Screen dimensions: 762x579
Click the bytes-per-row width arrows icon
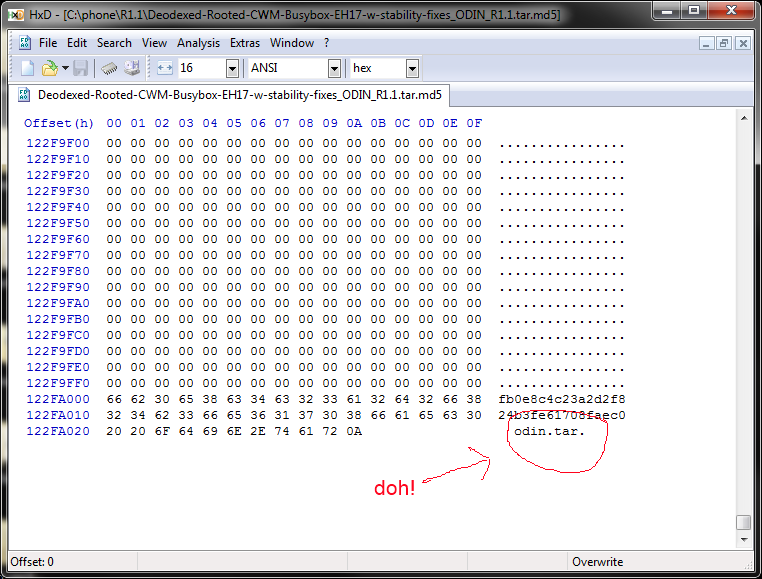coord(165,68)
